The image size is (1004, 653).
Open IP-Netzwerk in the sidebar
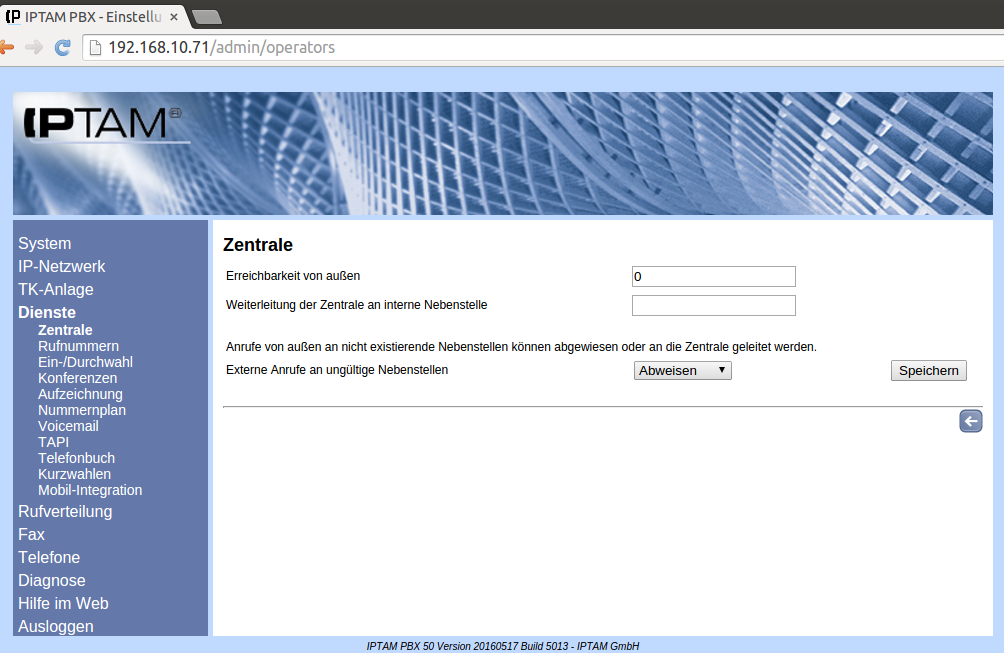pyautogui.click(x=61, y=266)
